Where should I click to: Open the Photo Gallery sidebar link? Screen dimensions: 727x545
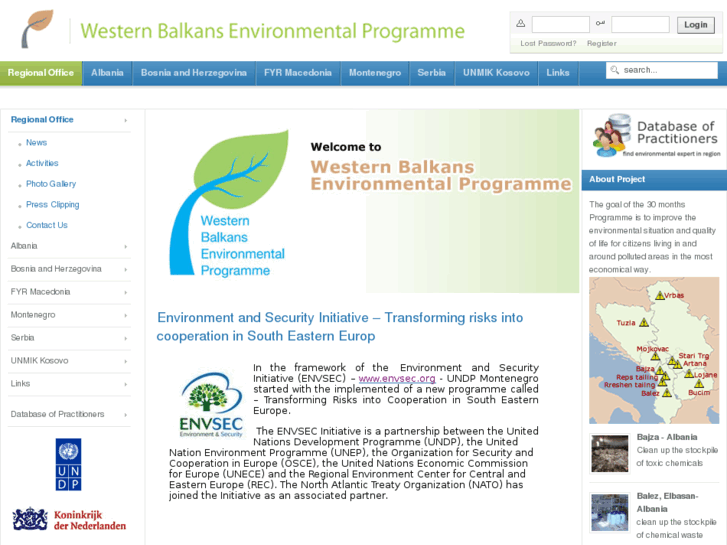(x=51, y=184)
